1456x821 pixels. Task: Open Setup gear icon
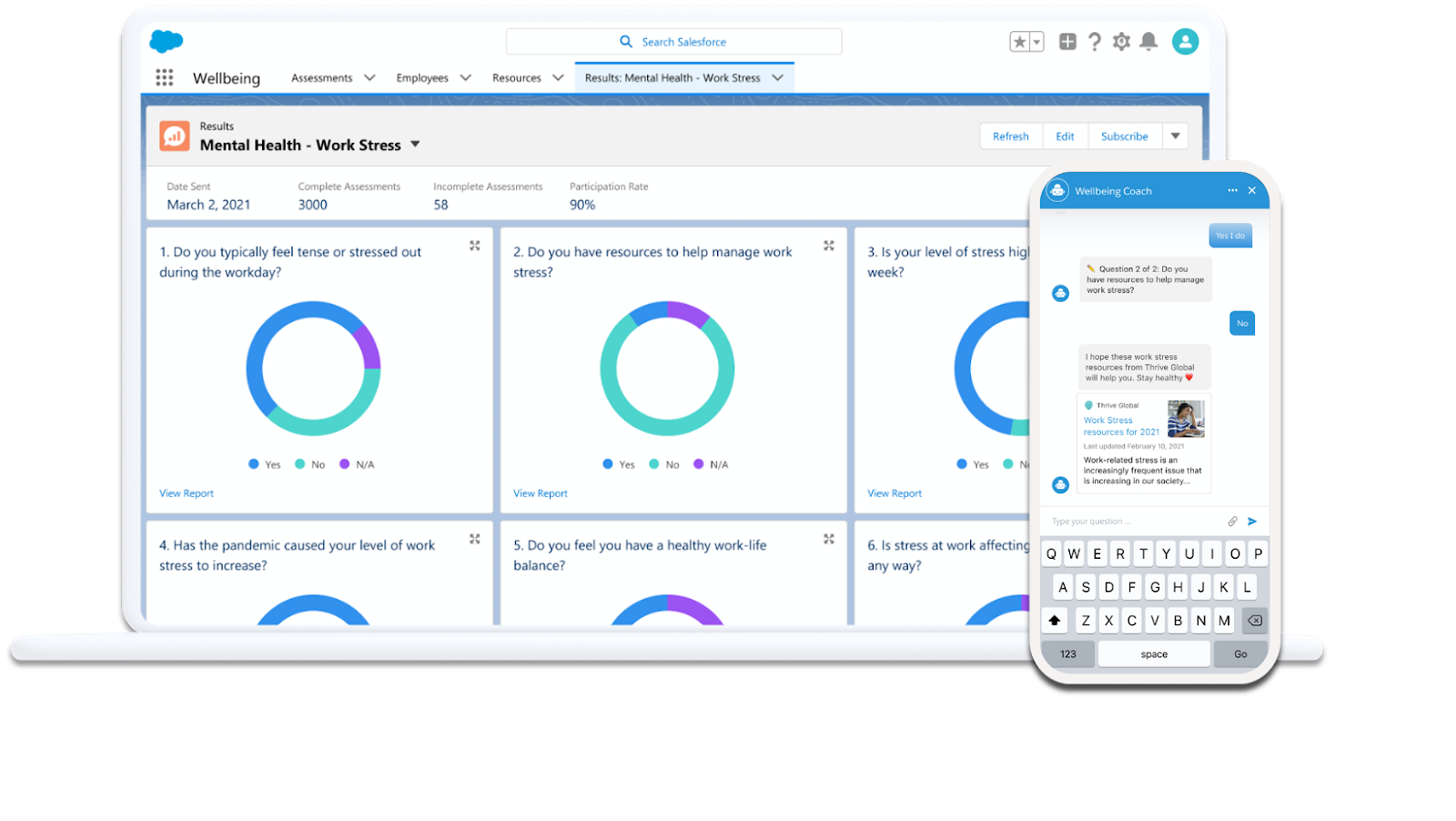click(x=1121, y=42)
